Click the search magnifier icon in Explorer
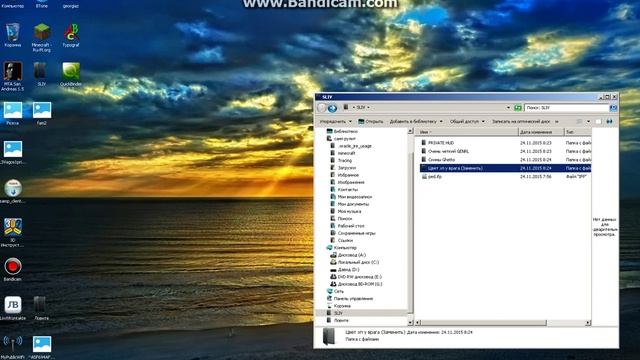The image size is (640, 360). click(x=613, y=107)
